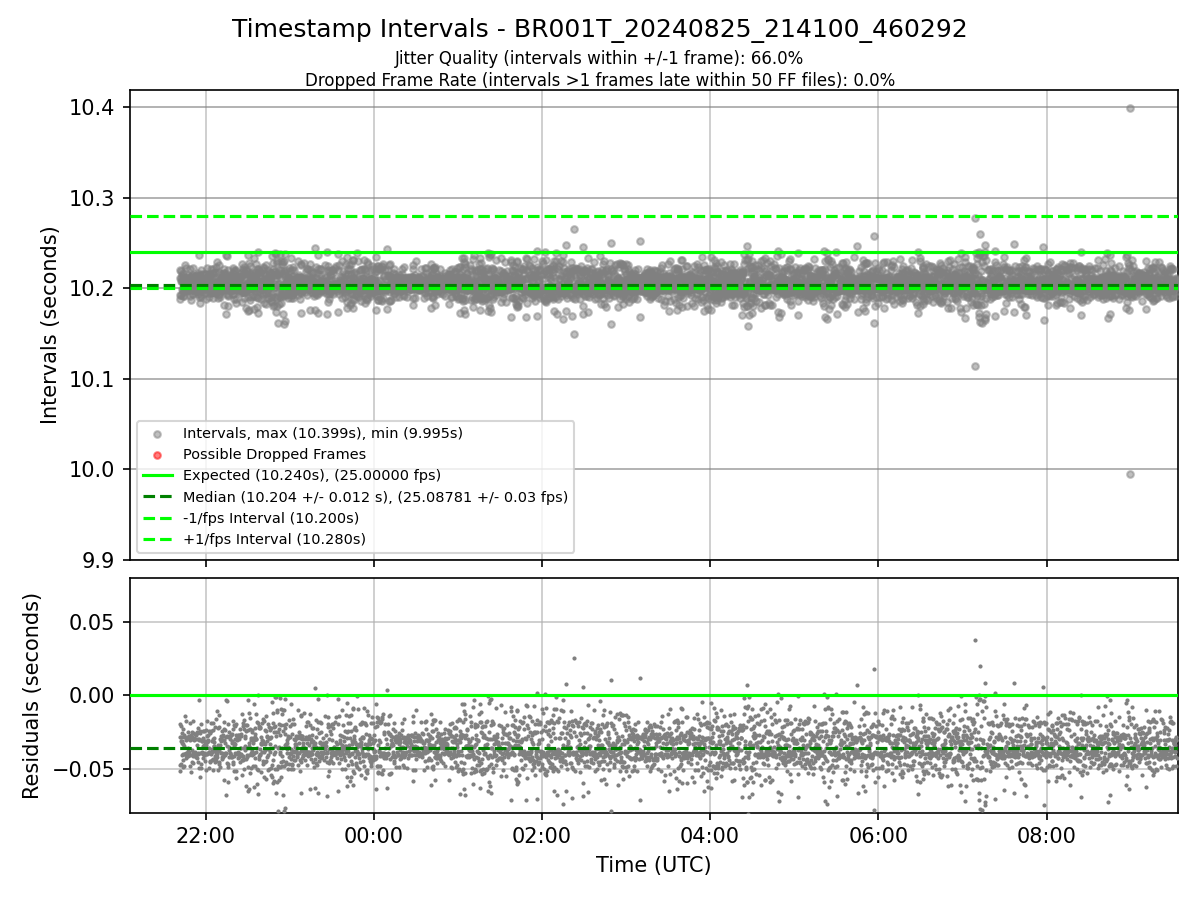This screenshot has height=900, width=1200.
Task: Click the 06:00 time tick label
Action: coord(878,834)
